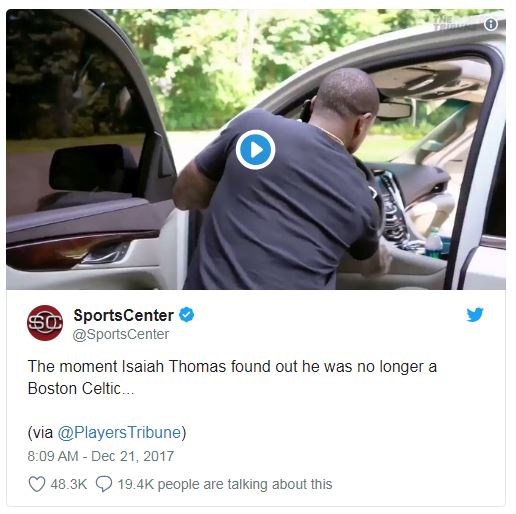The height and width of the screenshot is (514, 516).
Task: Open the Twitter bird icon
Action: pyautogui.click(x=475, y=315)
